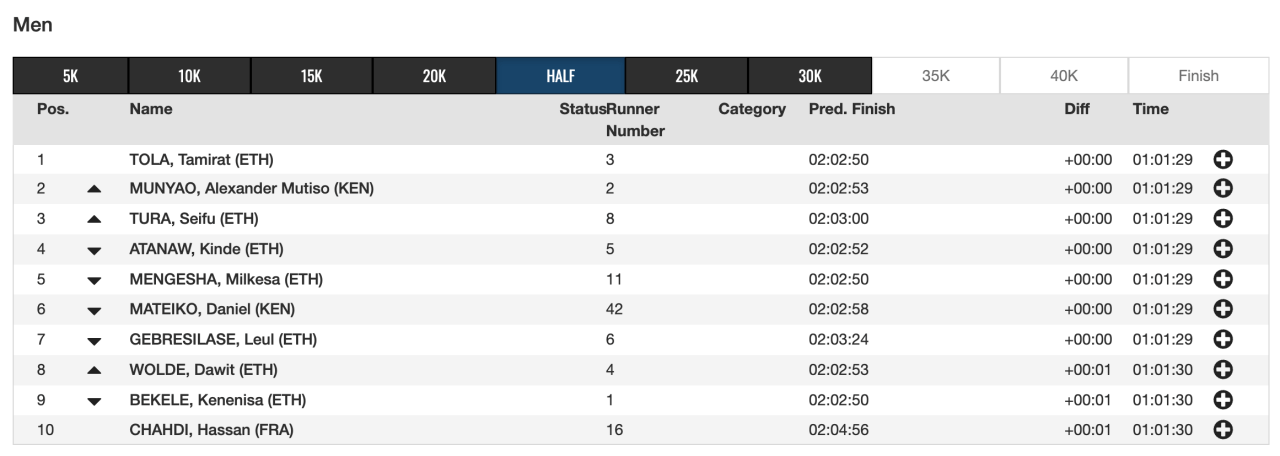1280x456 pixels.
Task: Expand Dawit Wolde's split details
Action: [x=1222, y=370]
